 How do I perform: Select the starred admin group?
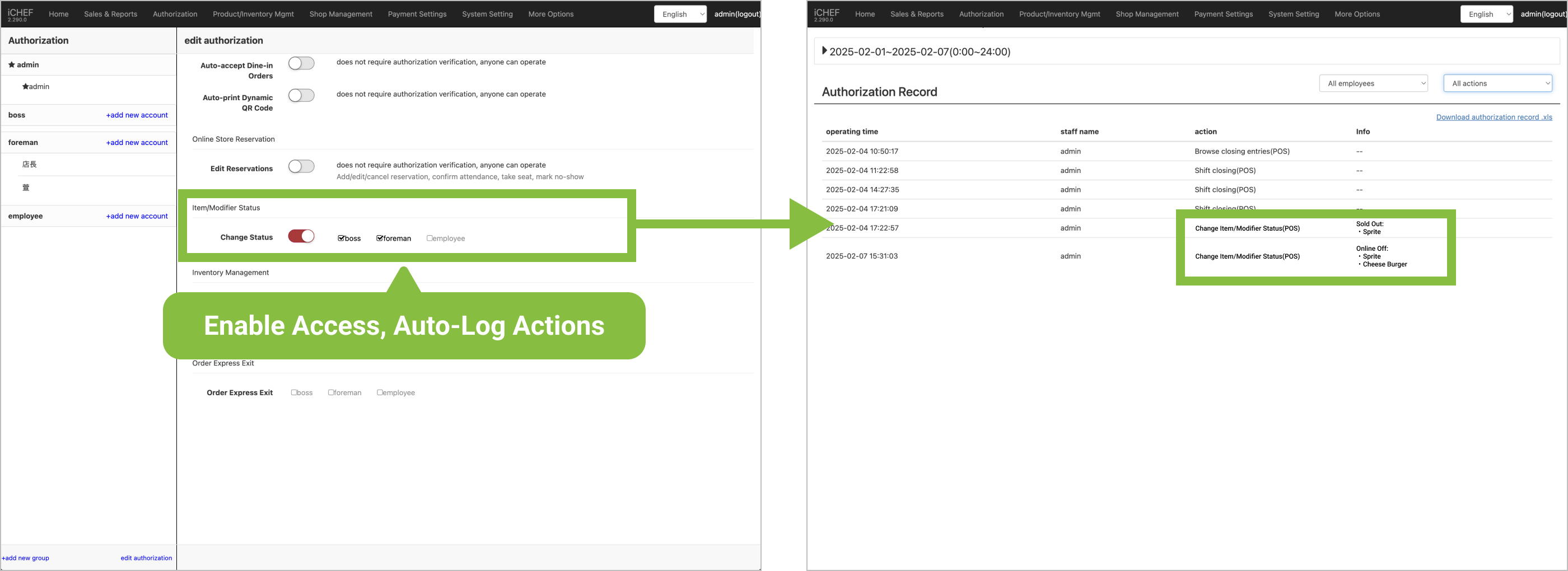click(x=24, y=64)
